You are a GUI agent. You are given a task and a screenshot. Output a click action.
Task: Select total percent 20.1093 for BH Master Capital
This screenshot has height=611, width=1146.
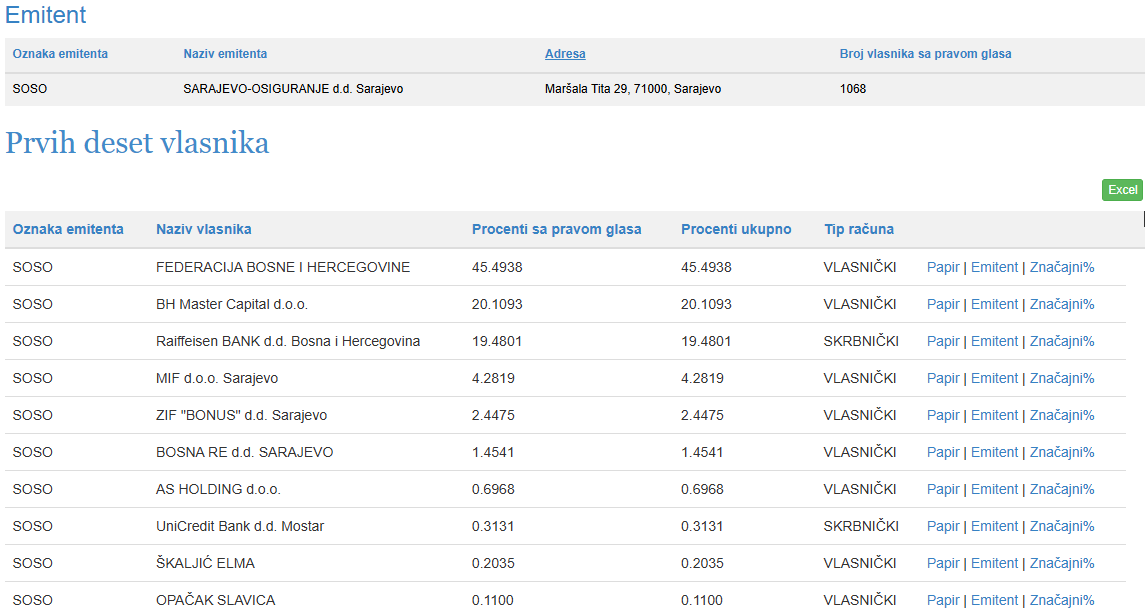click(x=706, y=305)
